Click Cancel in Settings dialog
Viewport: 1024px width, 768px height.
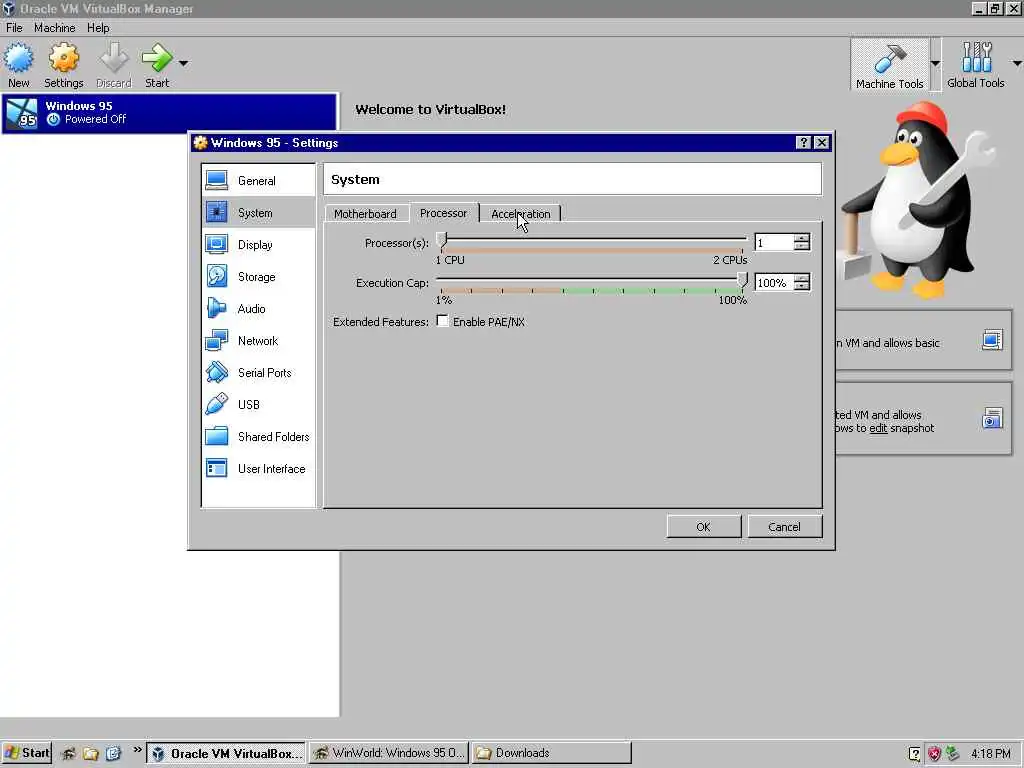[784, 526]
